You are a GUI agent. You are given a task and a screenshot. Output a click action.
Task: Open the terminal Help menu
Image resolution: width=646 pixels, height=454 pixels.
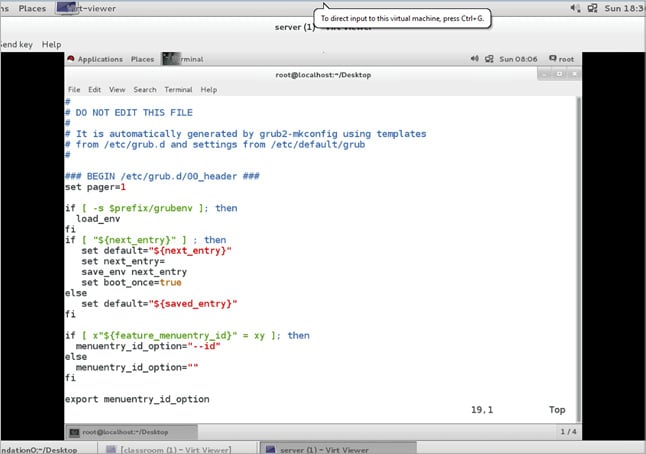[x=208, y=89]
